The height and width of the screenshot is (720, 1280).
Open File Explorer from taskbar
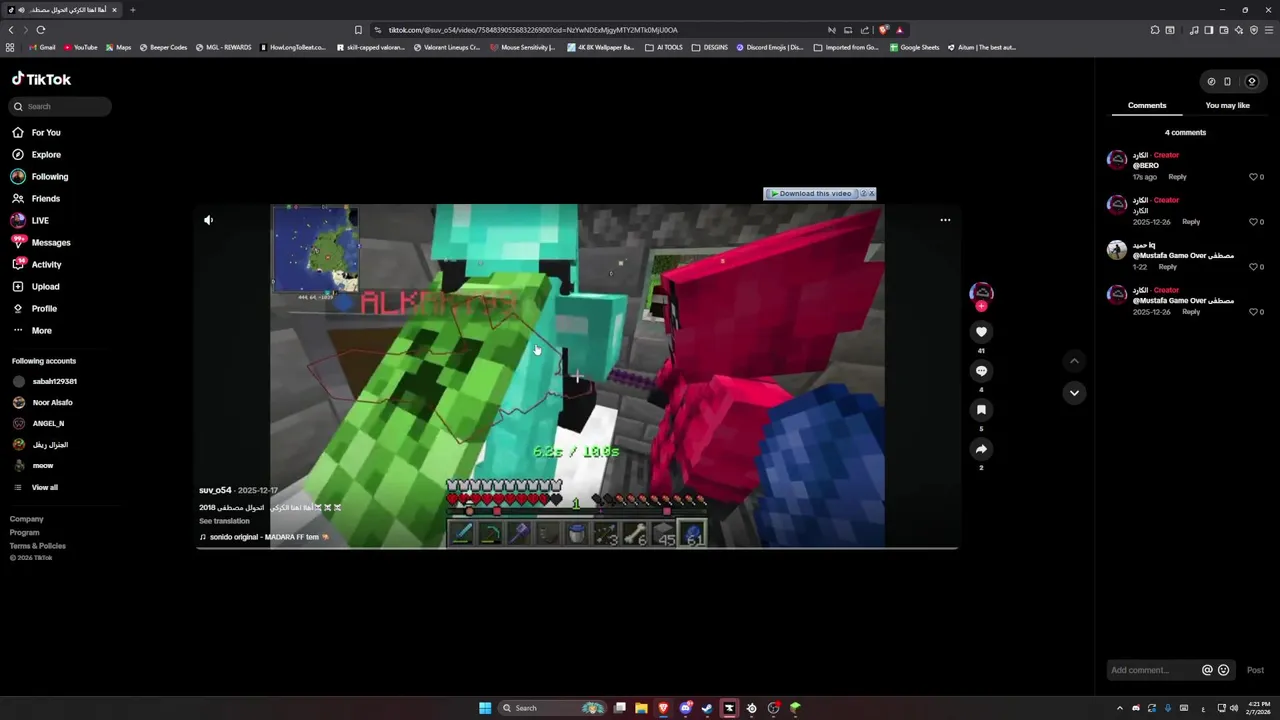[641, 708]
